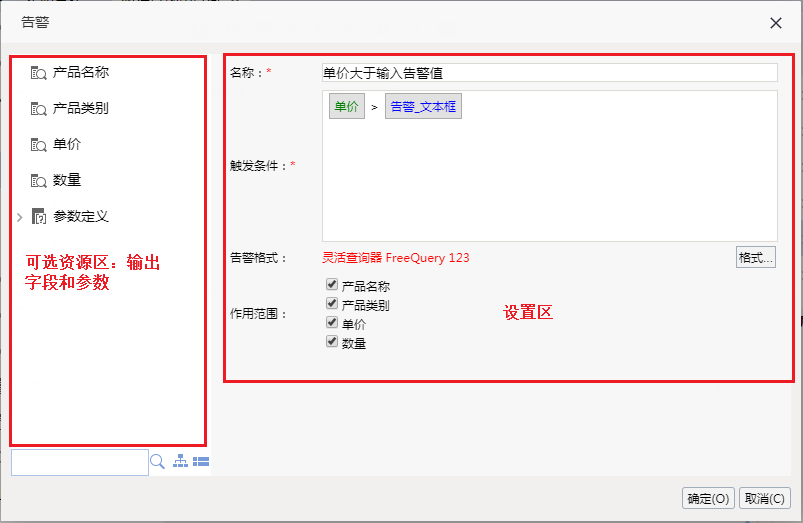Click the magnifier search icon

[x=157, y=462]
